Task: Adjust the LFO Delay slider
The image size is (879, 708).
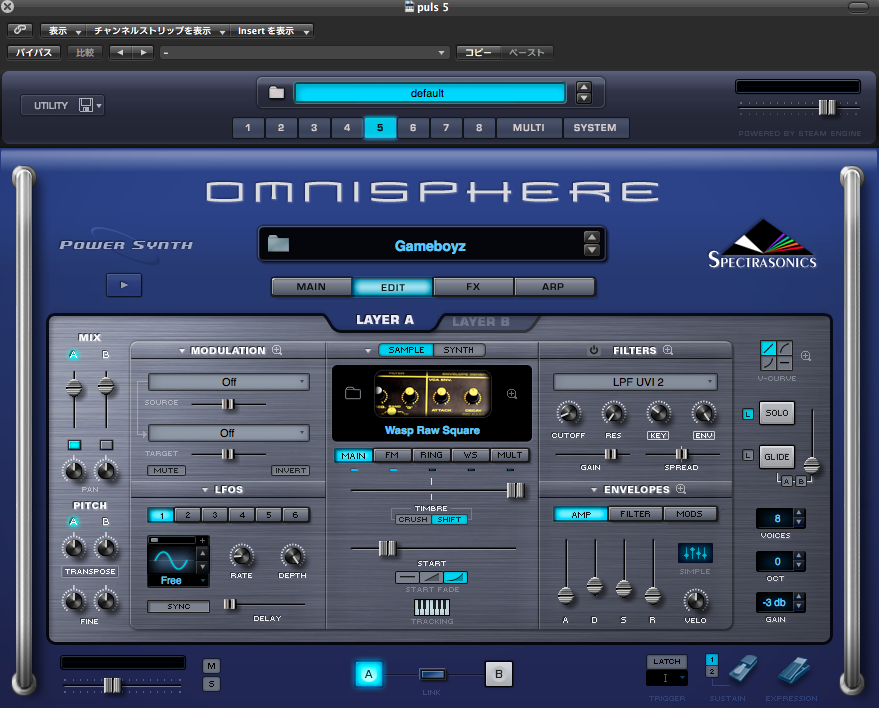Action: 230,604
